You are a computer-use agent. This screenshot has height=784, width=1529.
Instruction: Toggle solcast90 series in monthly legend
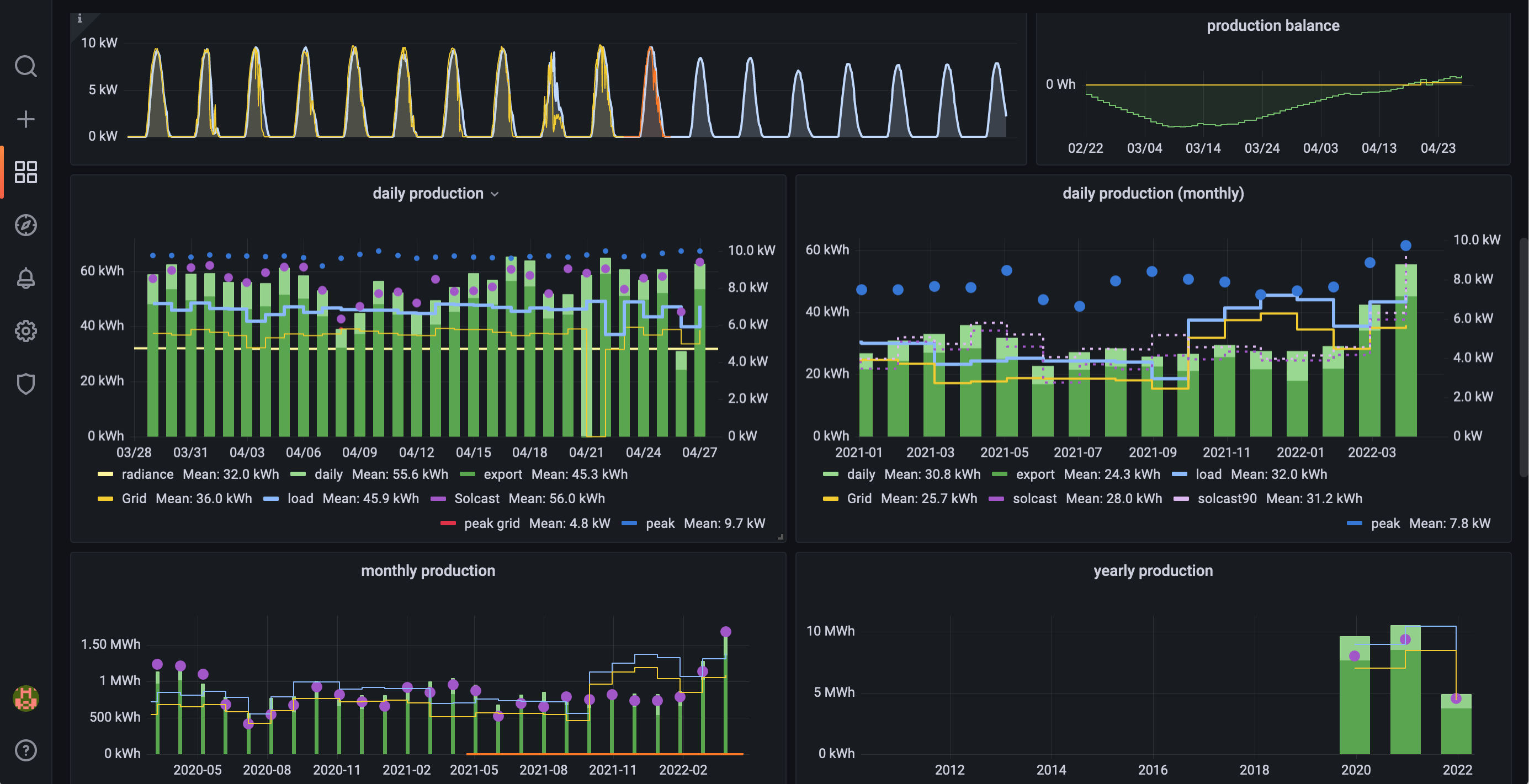pos(1227,499)
